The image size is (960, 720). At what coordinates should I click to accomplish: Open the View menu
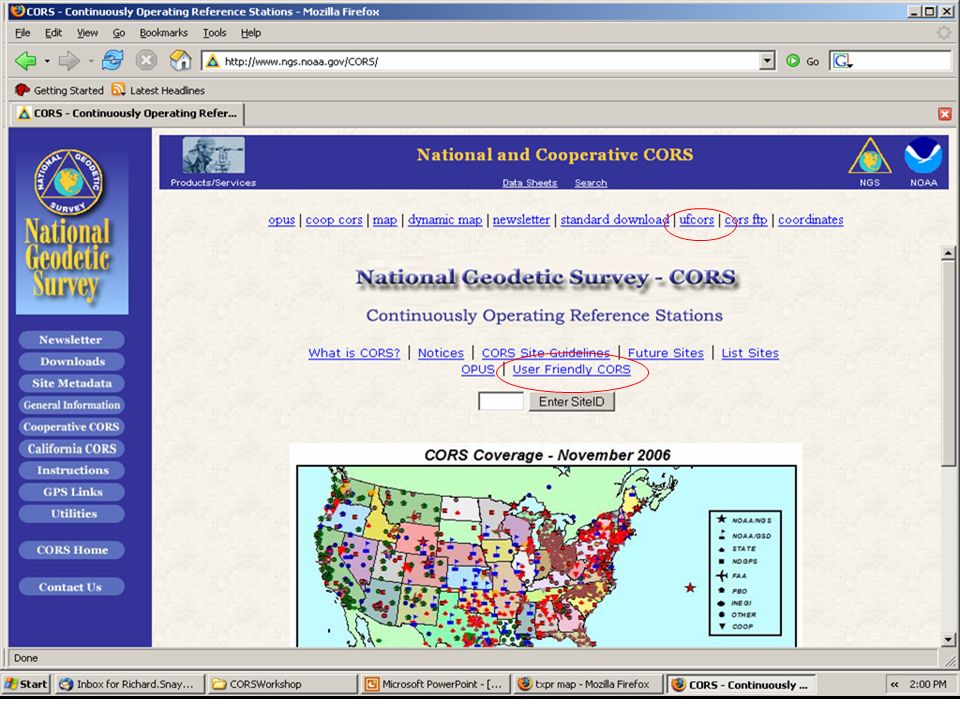coord(87,33)
